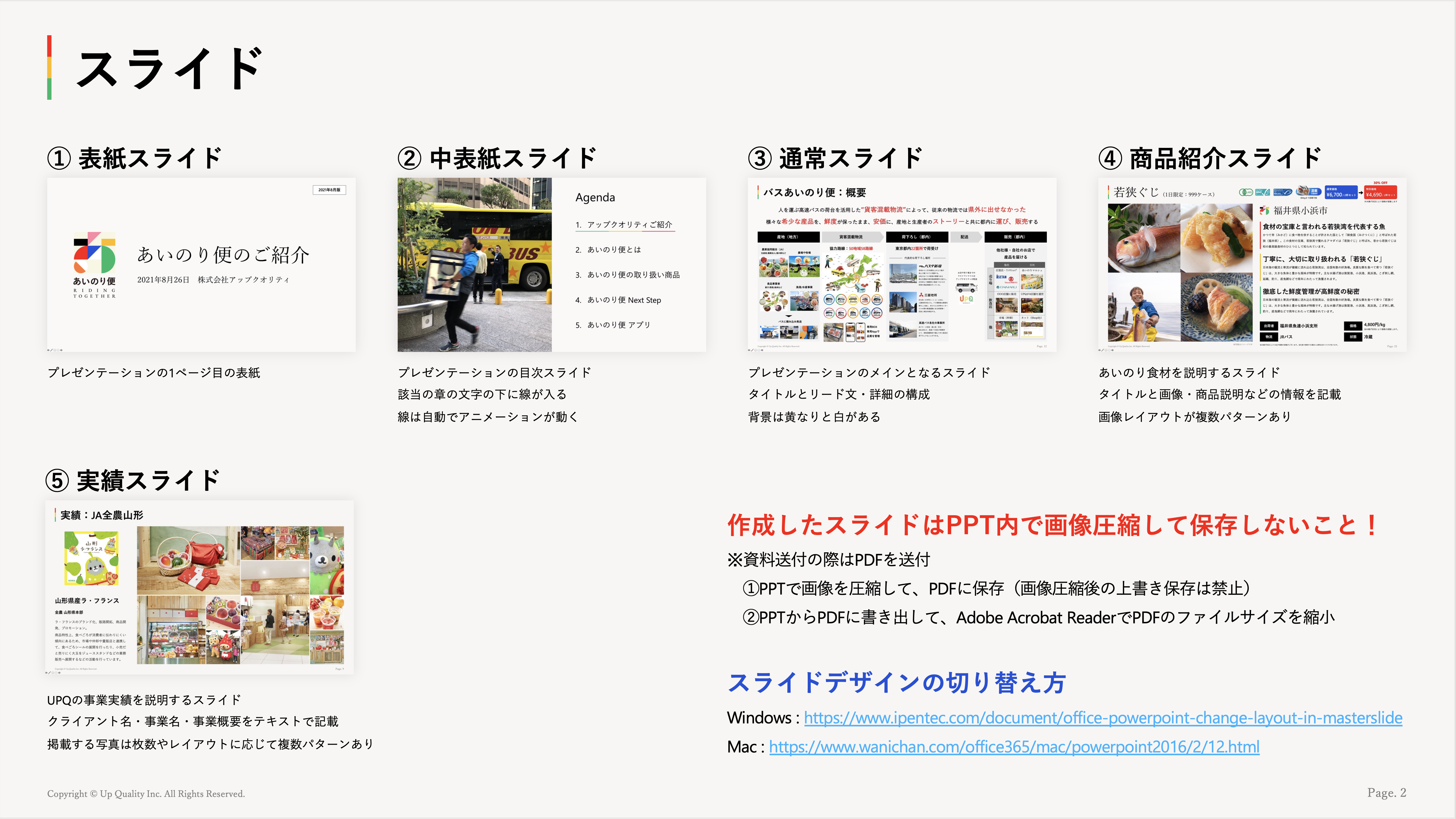The image size is (1456, 819).
Task: Click the blue スライドデザインの切り替え方 heading
Action: click(896, 682)
